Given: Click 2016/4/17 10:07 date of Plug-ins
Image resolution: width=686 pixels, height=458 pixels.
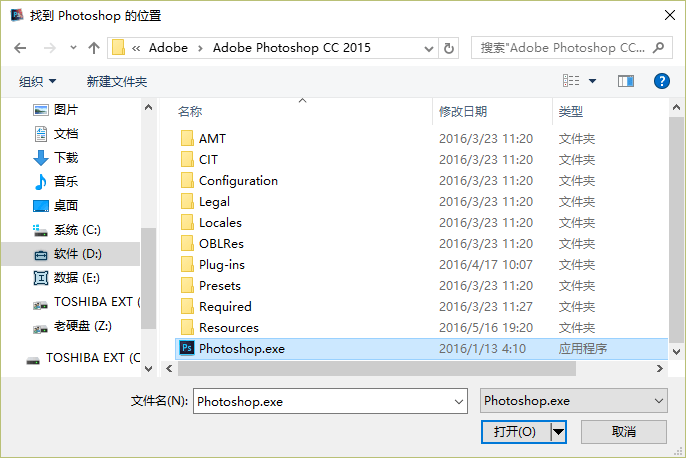Looking at the screenshot, I should coord(486,265).
